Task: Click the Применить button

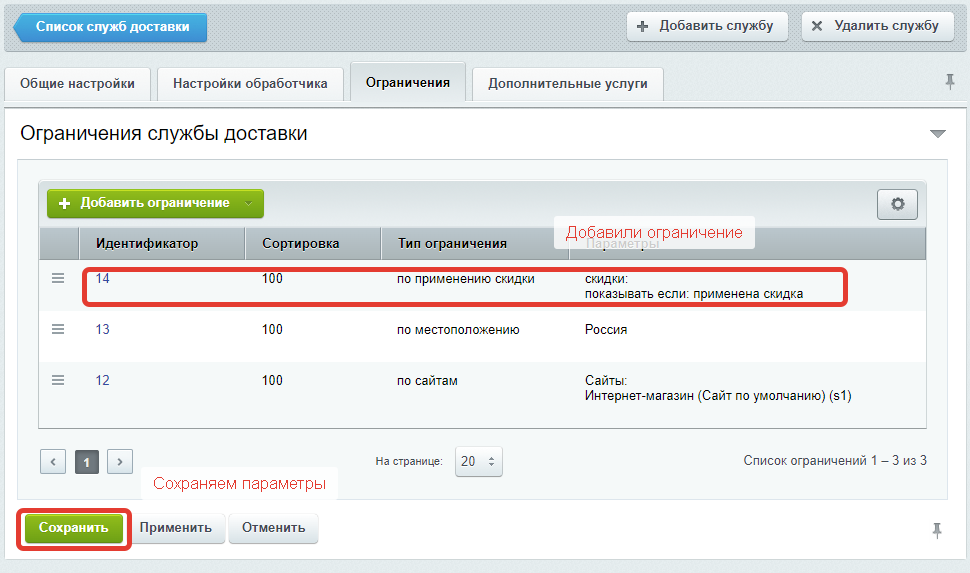Action: 176,527
